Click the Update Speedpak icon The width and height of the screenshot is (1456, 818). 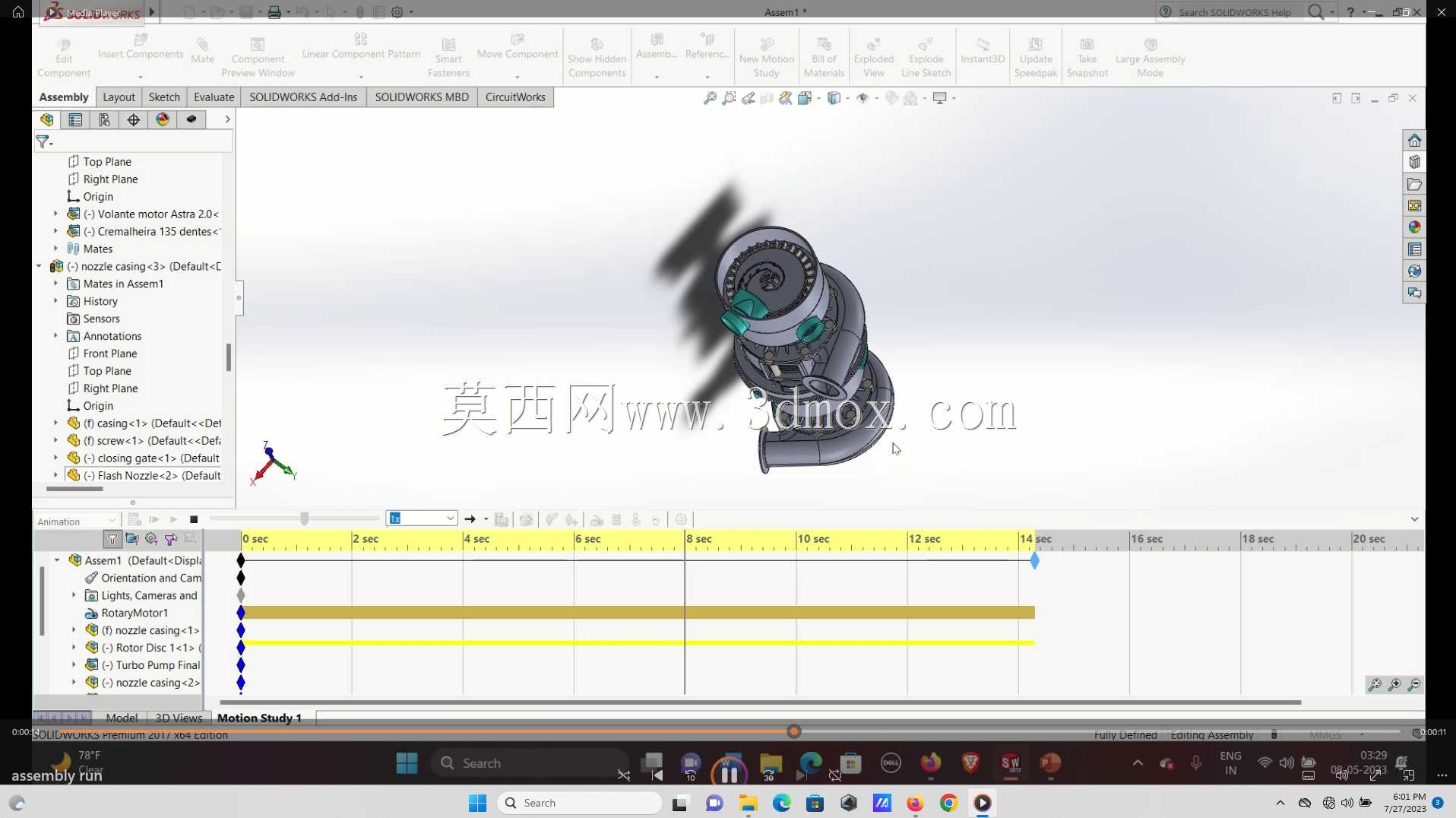pos(1036,58)
